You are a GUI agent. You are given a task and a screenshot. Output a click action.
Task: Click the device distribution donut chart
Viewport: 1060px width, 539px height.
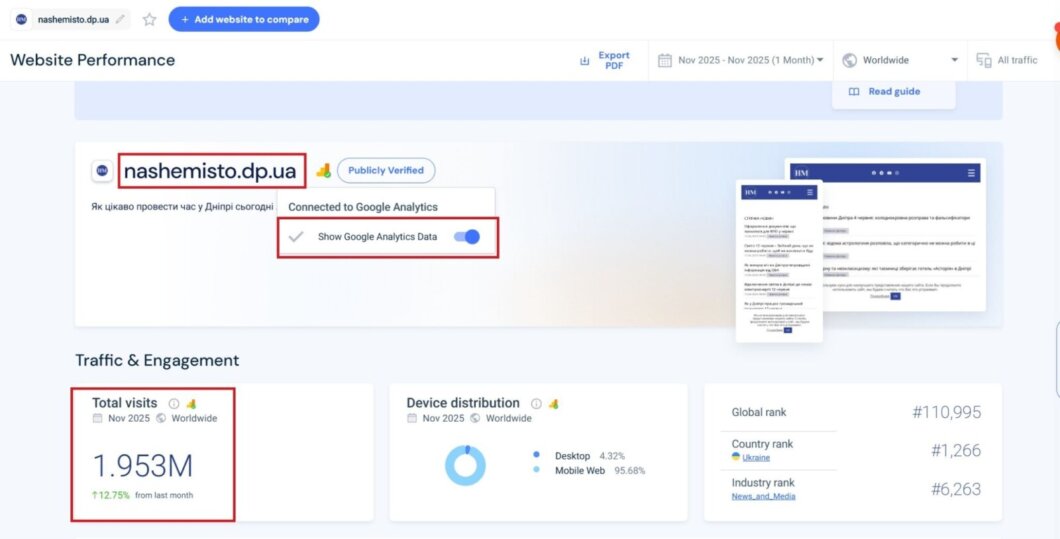[465, 465]
